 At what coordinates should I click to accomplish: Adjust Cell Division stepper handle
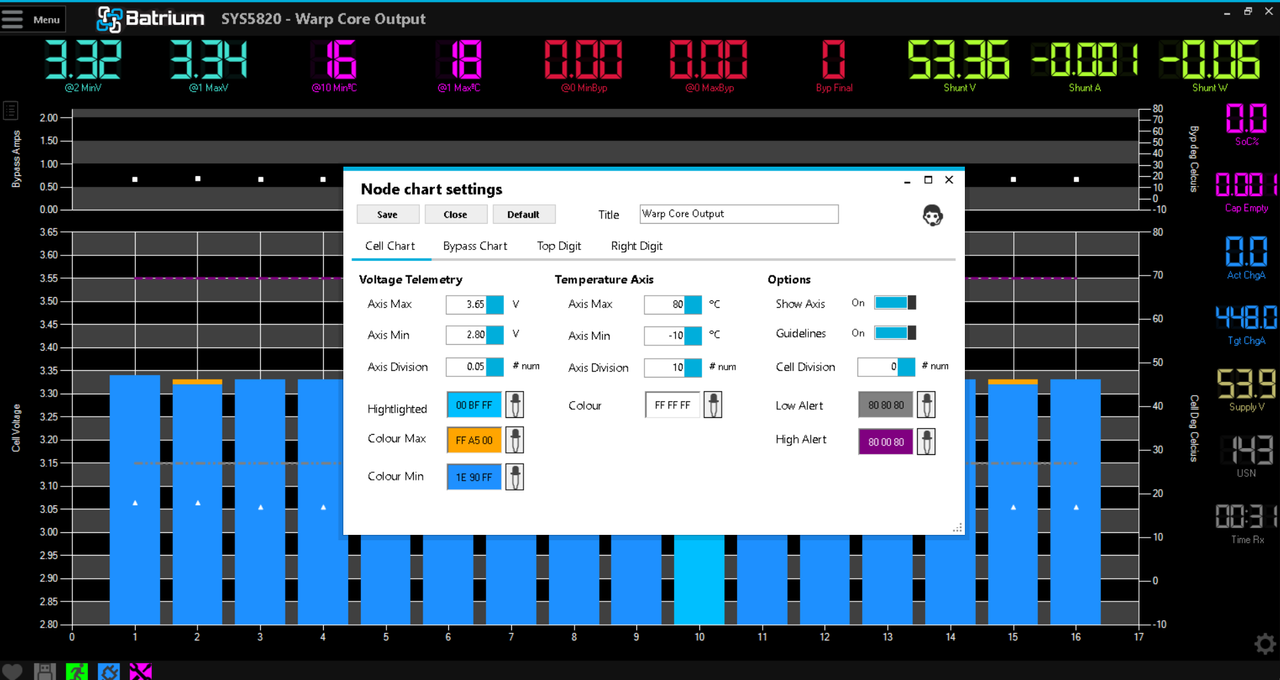[906, 367]
